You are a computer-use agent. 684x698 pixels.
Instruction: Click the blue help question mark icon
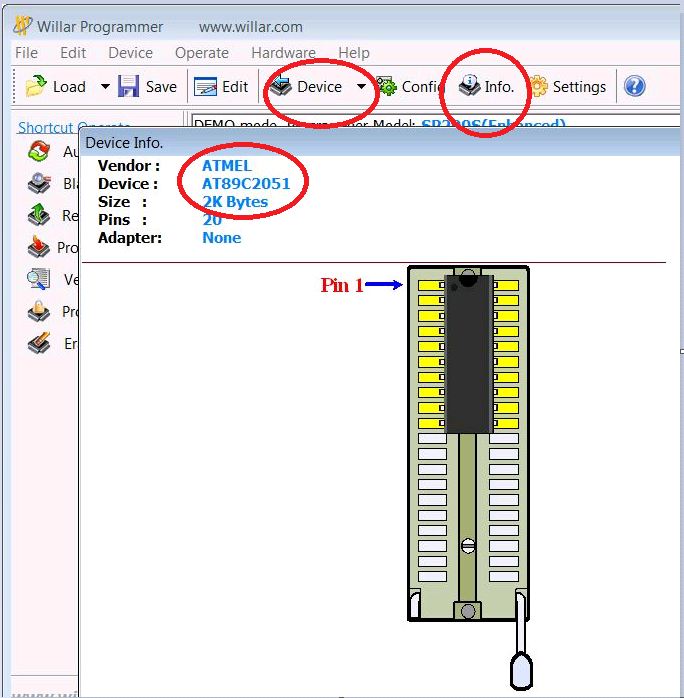pos(635,86)
